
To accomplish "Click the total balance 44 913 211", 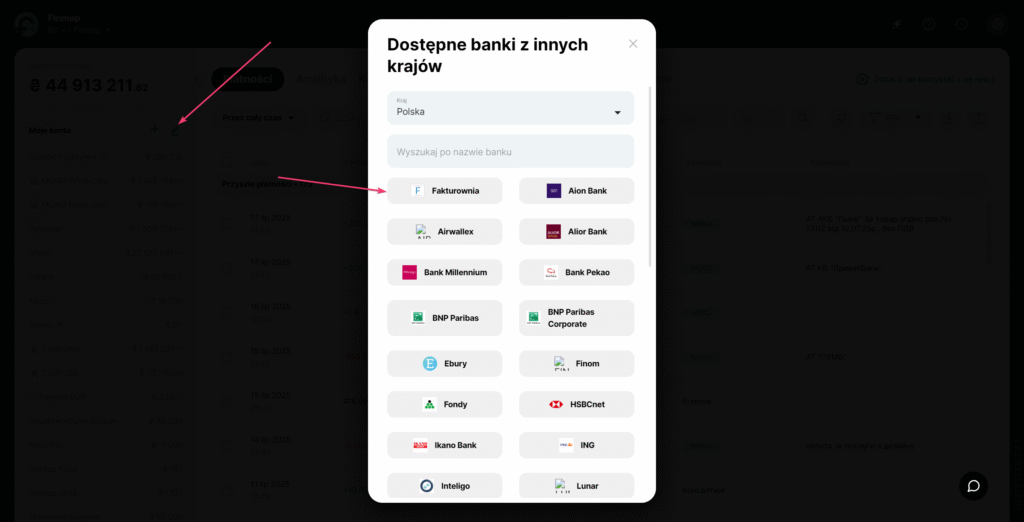I will click(x=89, y=85).
